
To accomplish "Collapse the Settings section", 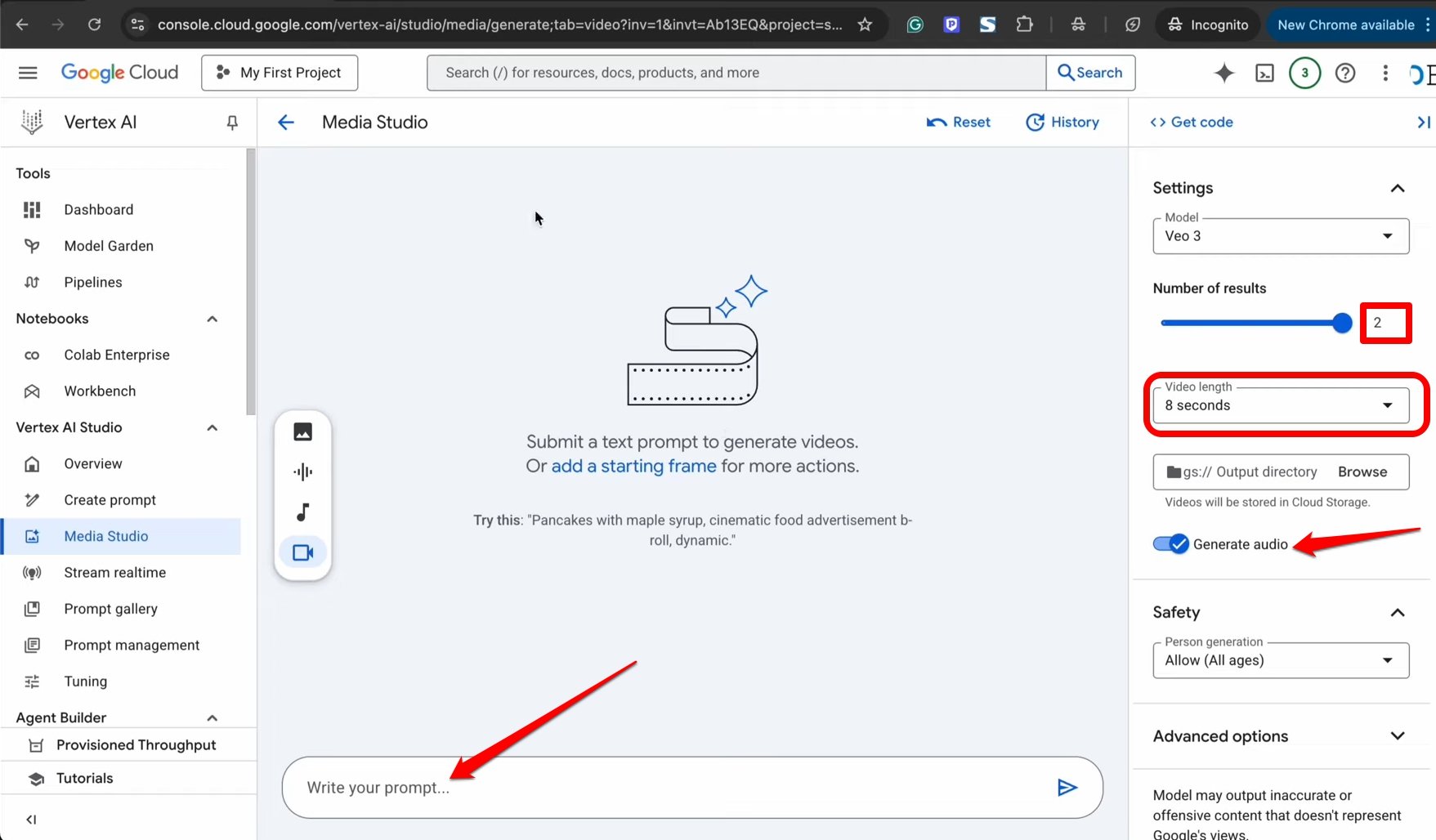I will pos(1397,188).
